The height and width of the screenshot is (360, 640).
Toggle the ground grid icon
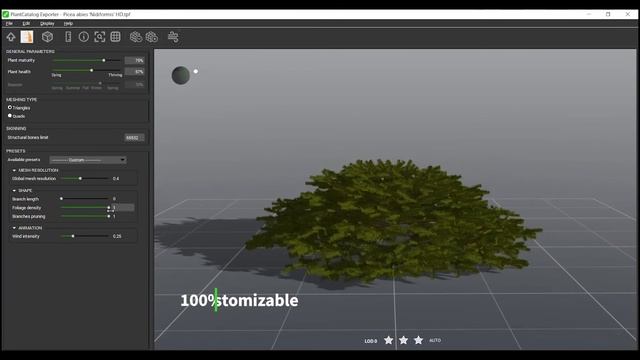[x=116, y=37]
